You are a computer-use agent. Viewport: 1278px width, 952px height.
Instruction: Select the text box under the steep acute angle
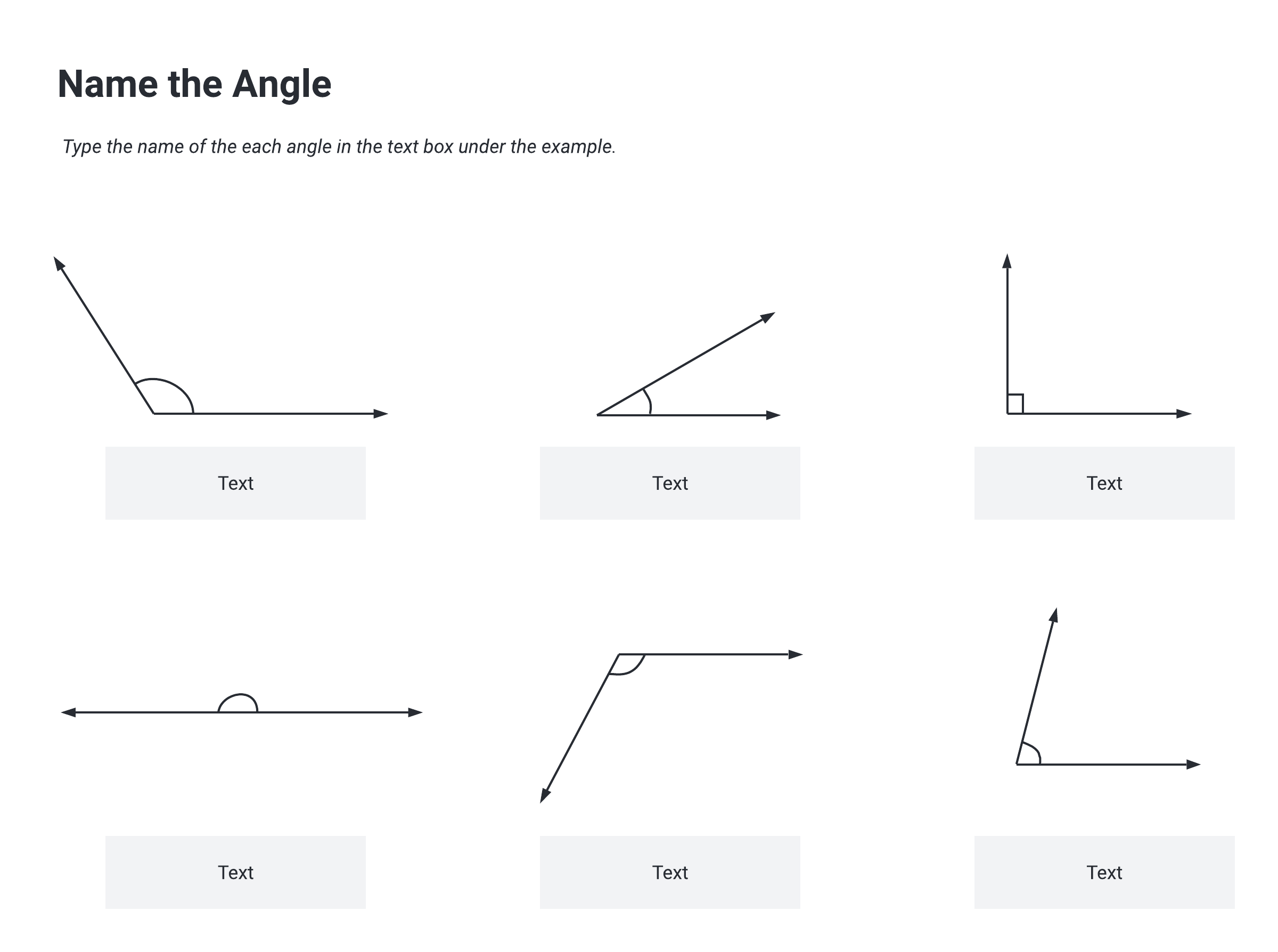click(1104, 872)
